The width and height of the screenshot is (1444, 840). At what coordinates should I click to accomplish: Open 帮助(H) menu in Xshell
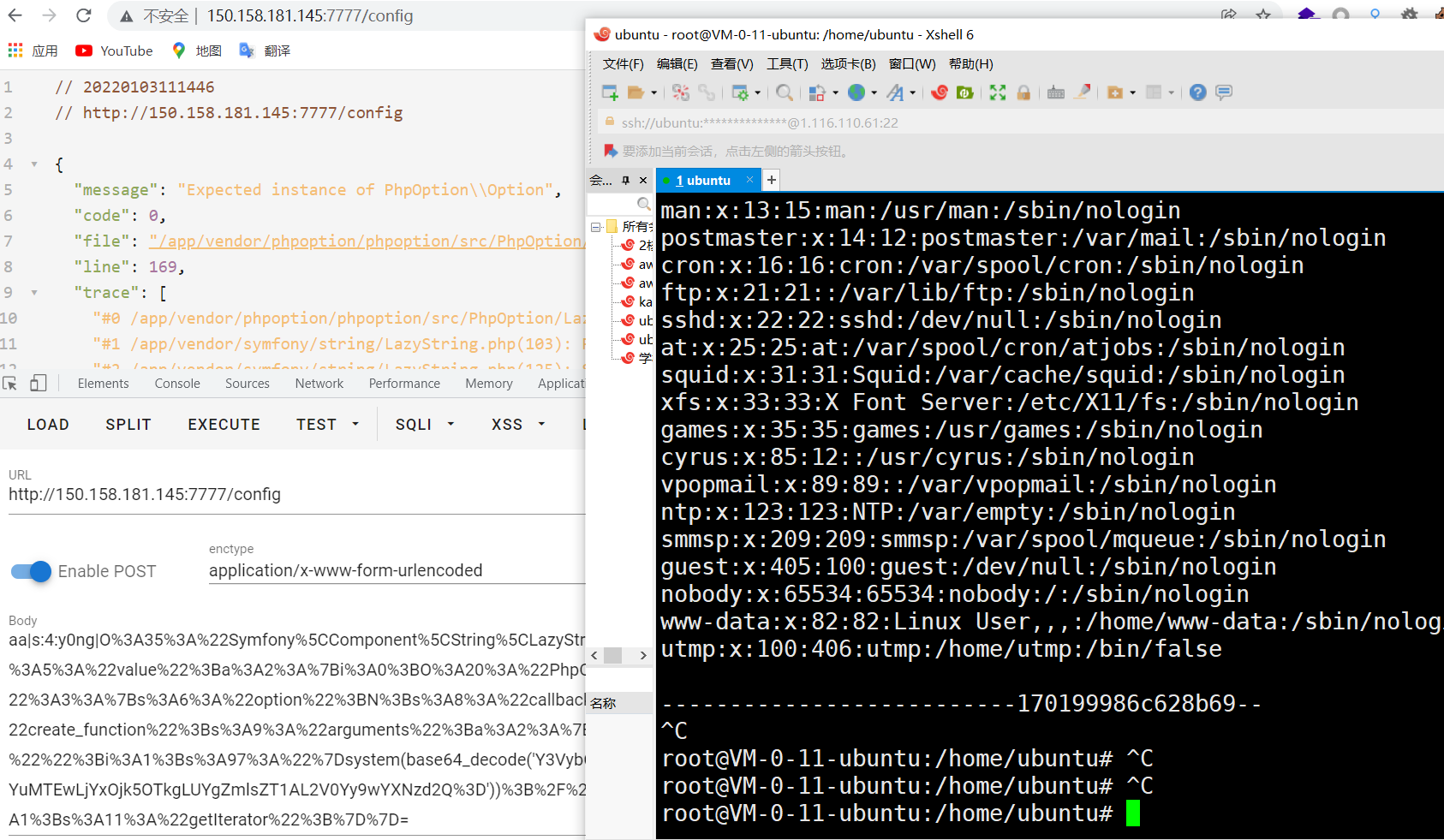[x=970, y=64]
